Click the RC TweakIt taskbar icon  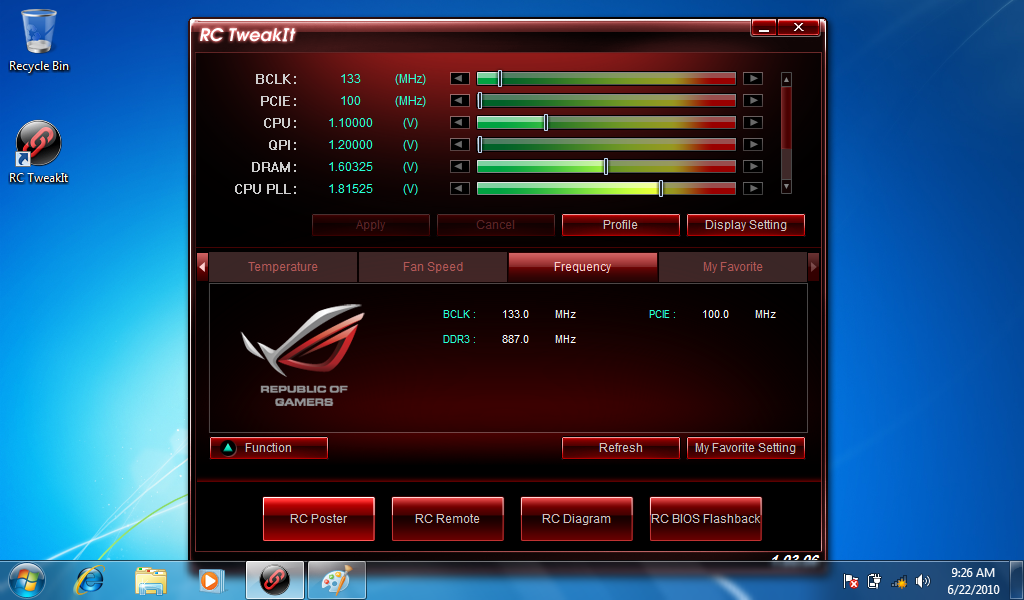pyautogui.click(x=275, y=580)
